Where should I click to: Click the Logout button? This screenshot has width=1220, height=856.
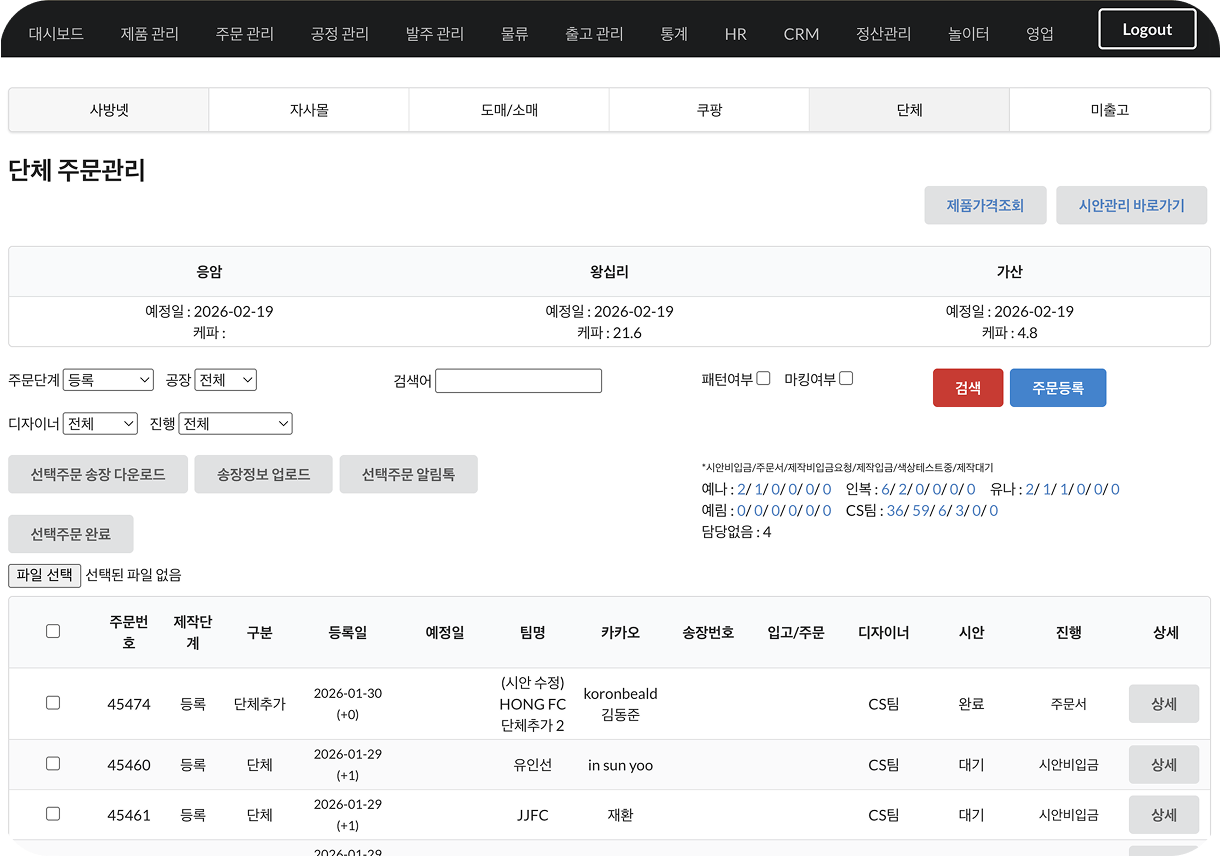1147,29
